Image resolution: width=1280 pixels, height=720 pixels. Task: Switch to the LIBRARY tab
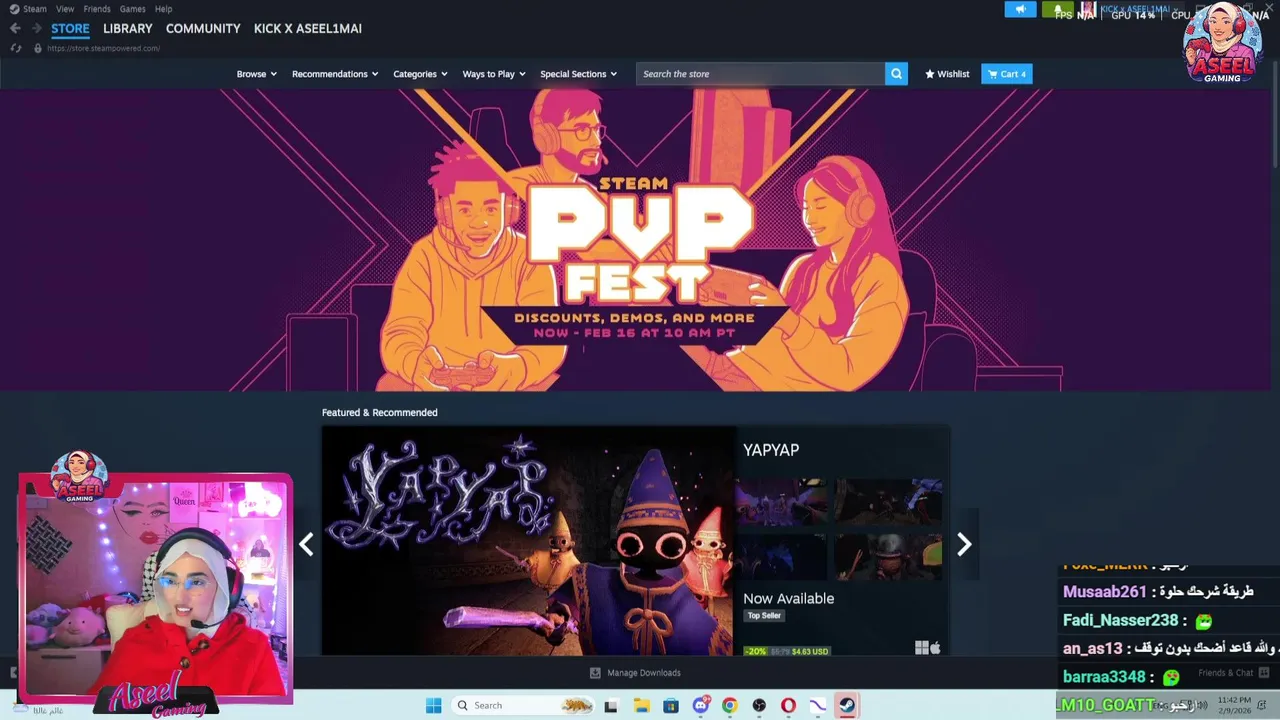(128, 29)
